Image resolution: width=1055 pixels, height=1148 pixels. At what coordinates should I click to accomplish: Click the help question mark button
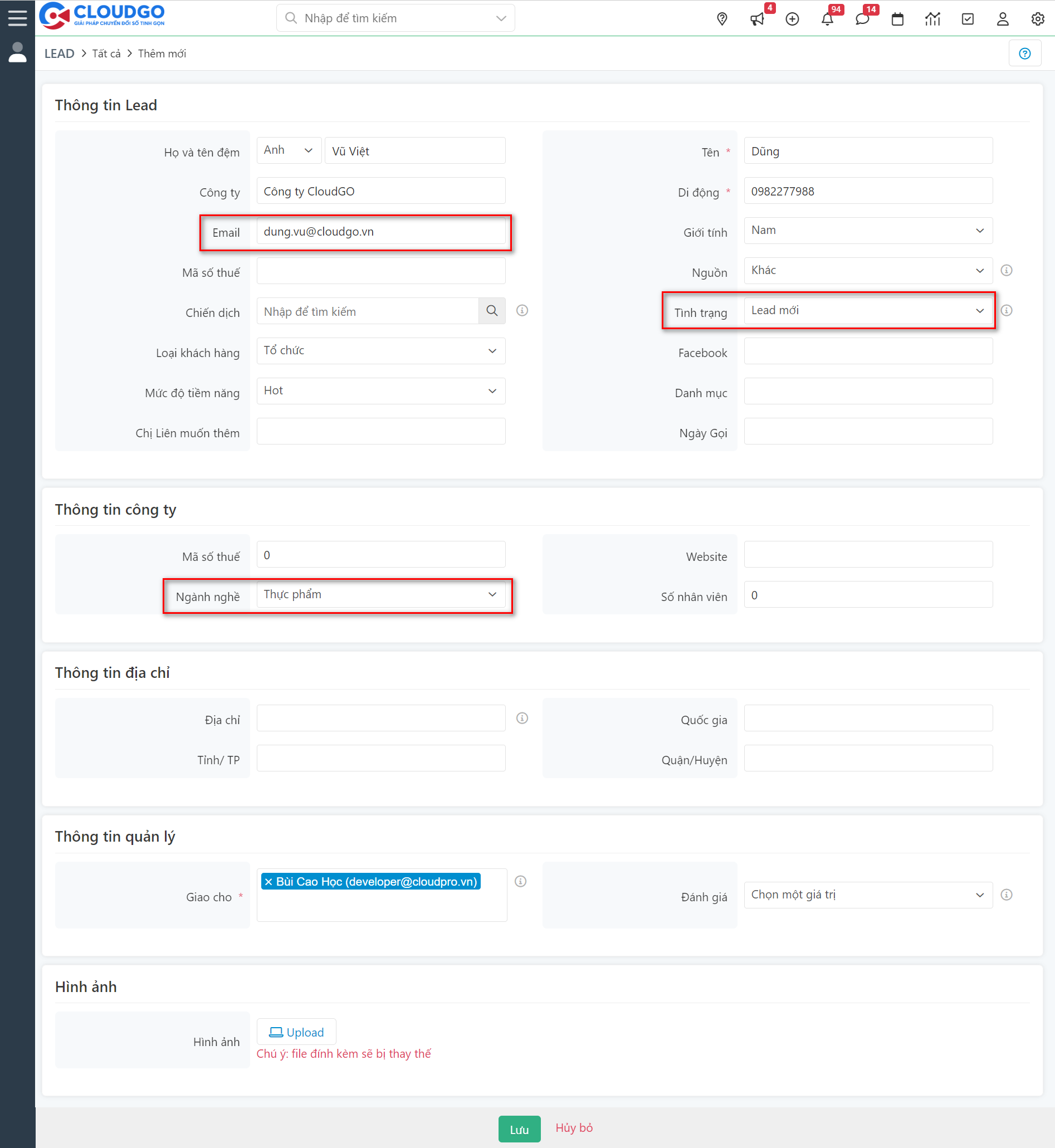1024,53
